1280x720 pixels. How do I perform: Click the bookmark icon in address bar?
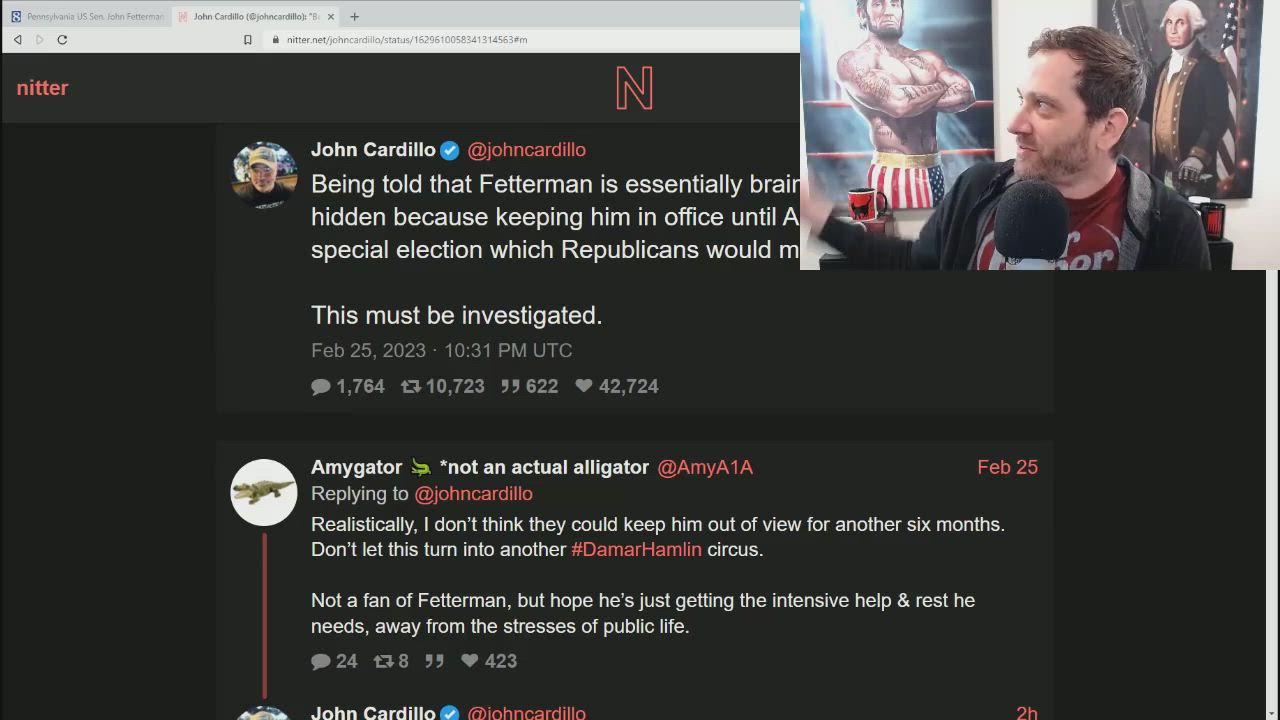pyautogui.click(x=248, y=40)
